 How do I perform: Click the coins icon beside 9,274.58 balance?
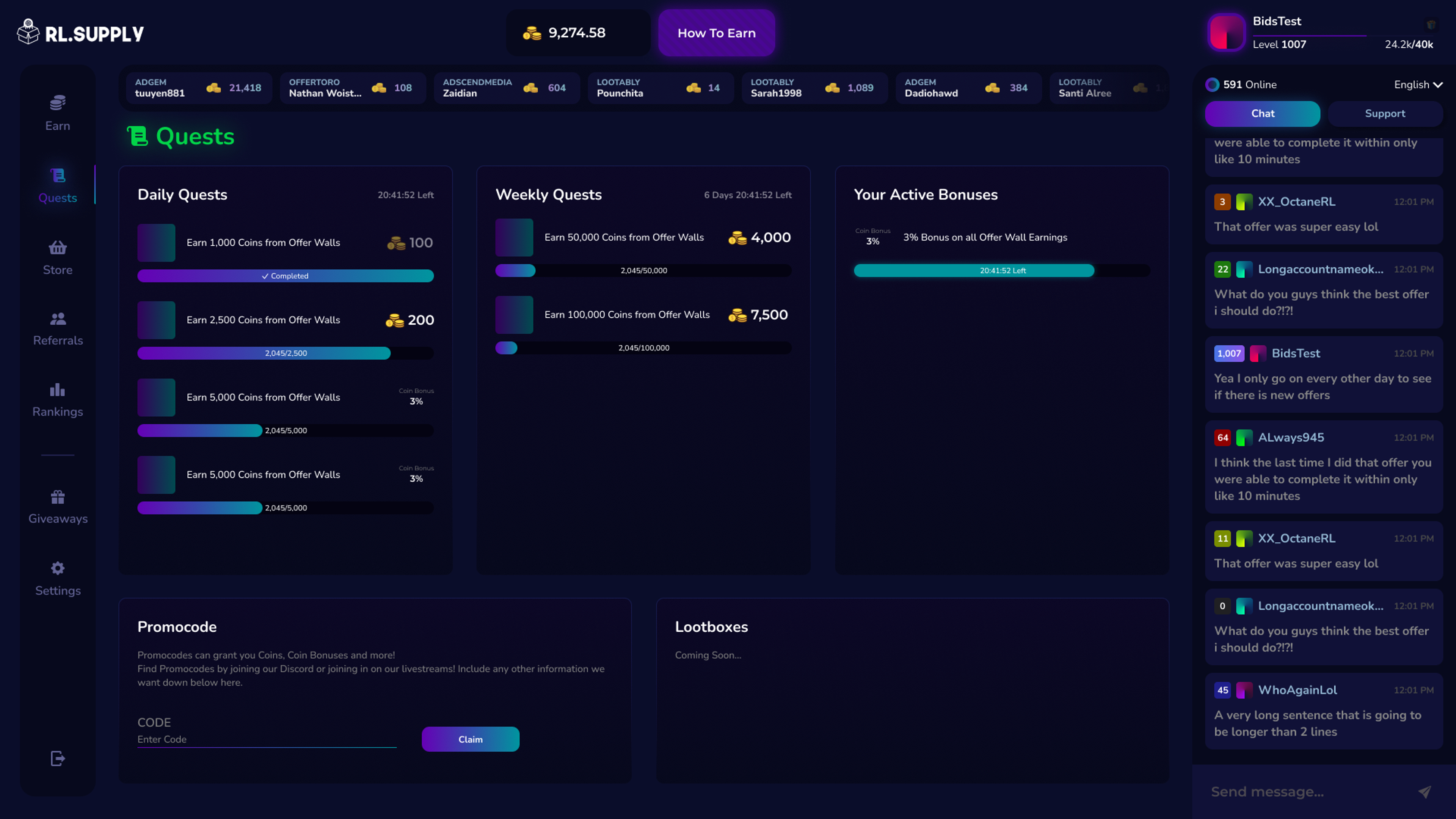[532, 33]
